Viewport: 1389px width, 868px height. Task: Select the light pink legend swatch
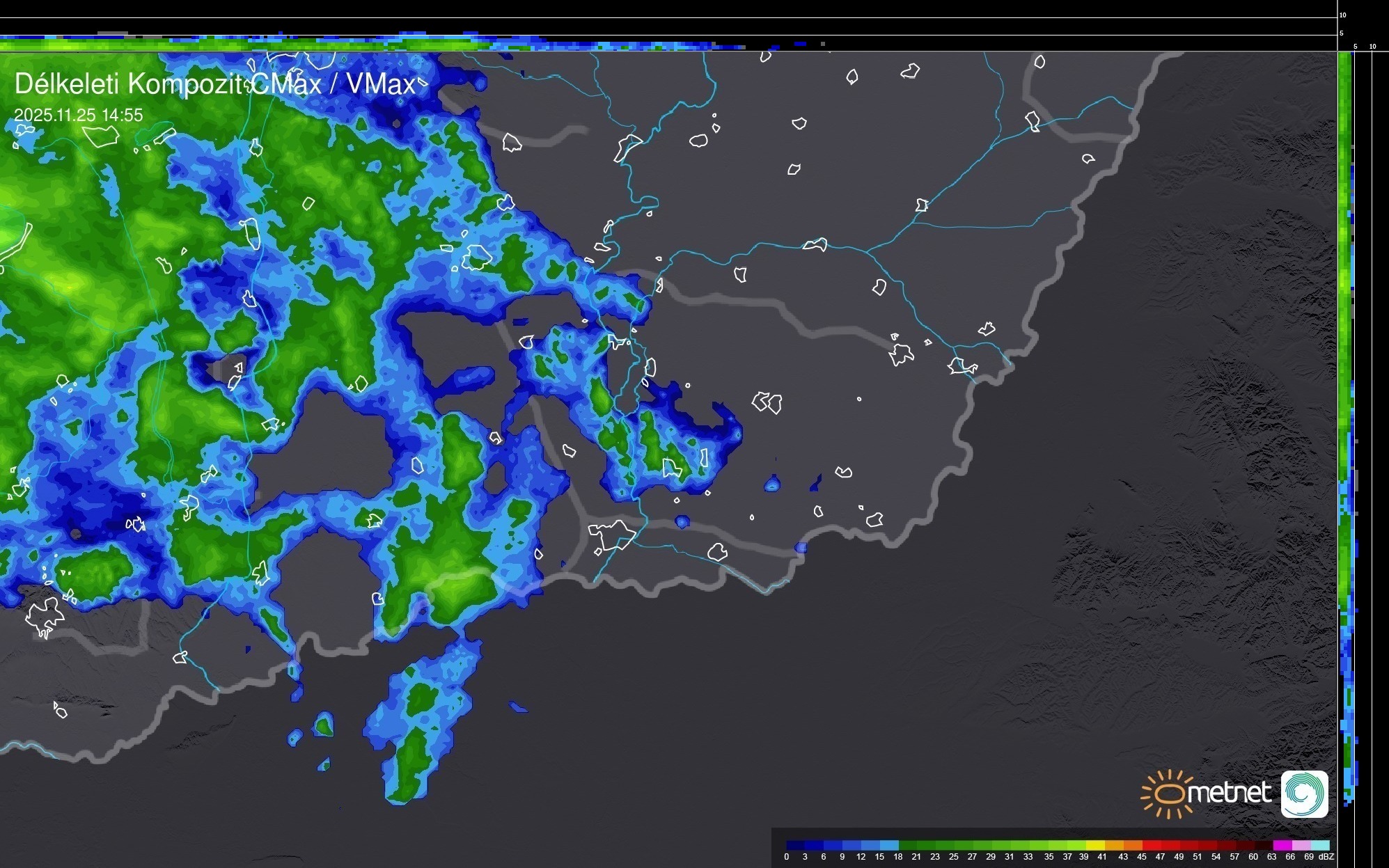coord(1301,845)
